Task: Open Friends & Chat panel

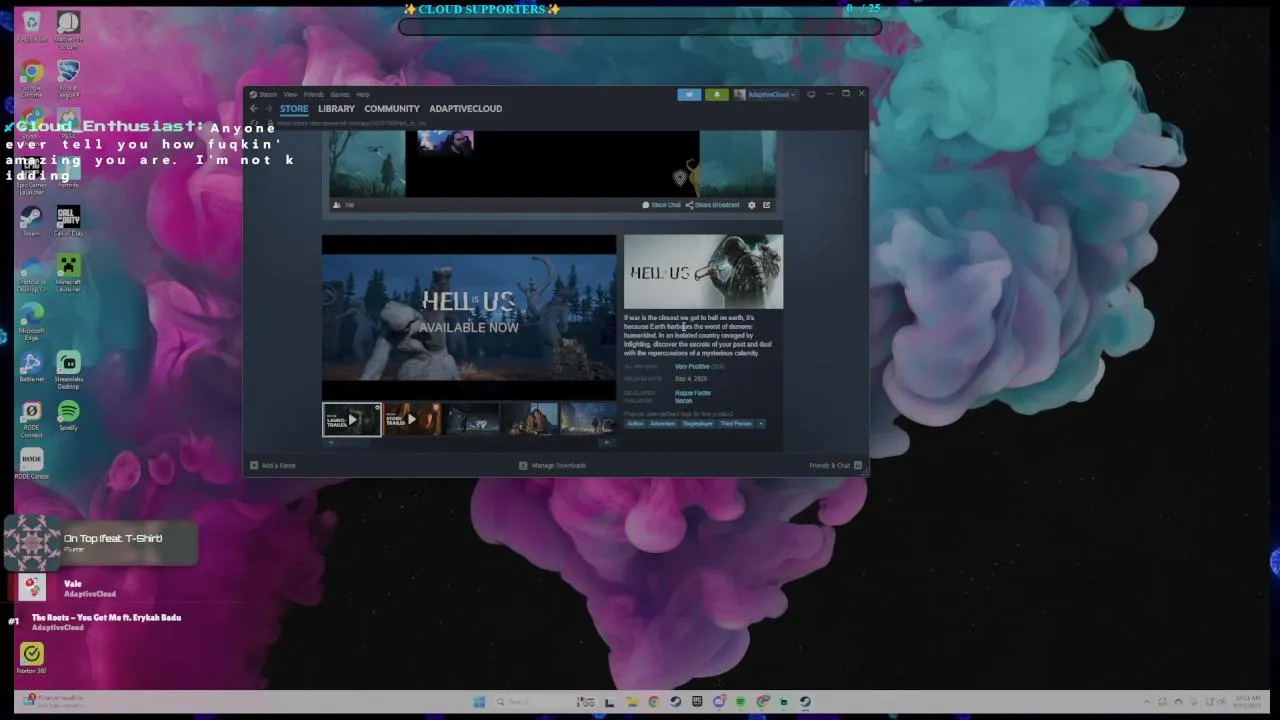Action: coord(835,465)
